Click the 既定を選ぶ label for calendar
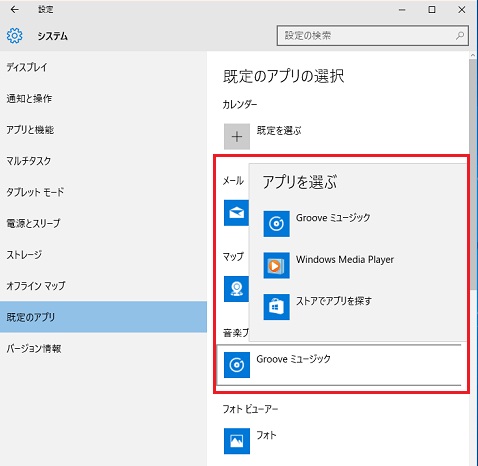The width and height of the screenshot is (478, 466). tap(279, 130)
